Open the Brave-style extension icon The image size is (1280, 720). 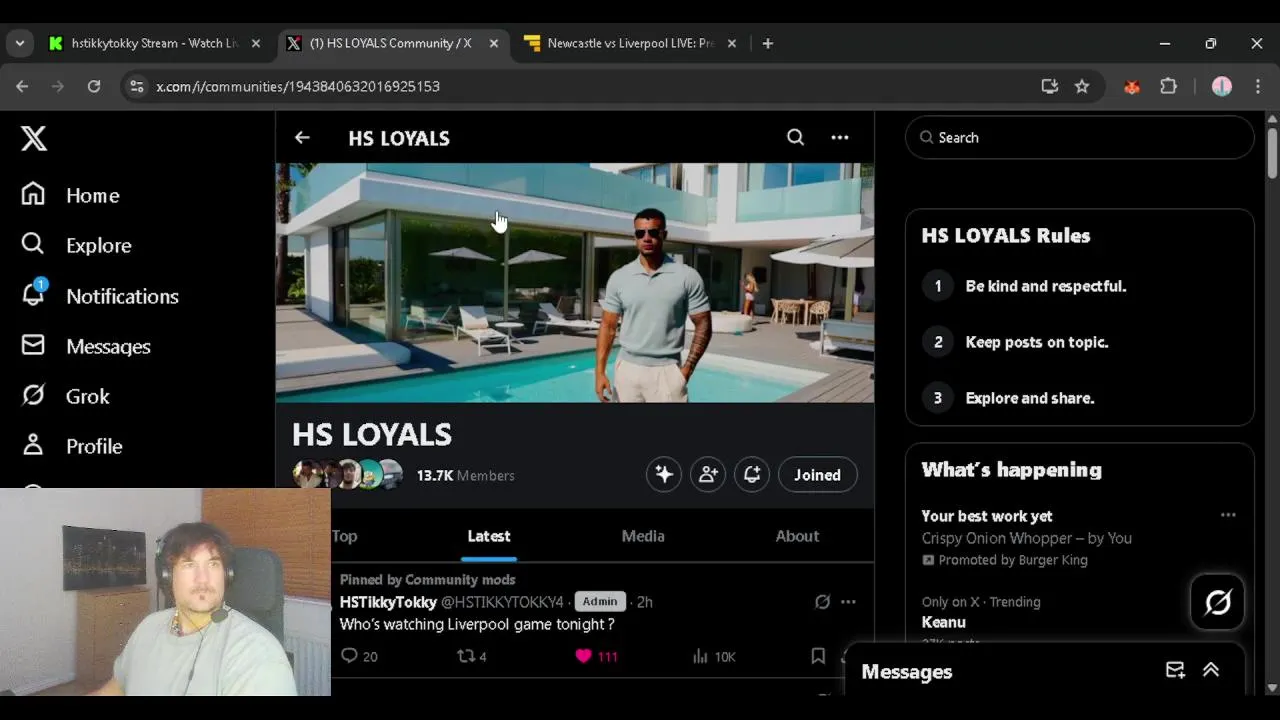[x=1132, y=87]
